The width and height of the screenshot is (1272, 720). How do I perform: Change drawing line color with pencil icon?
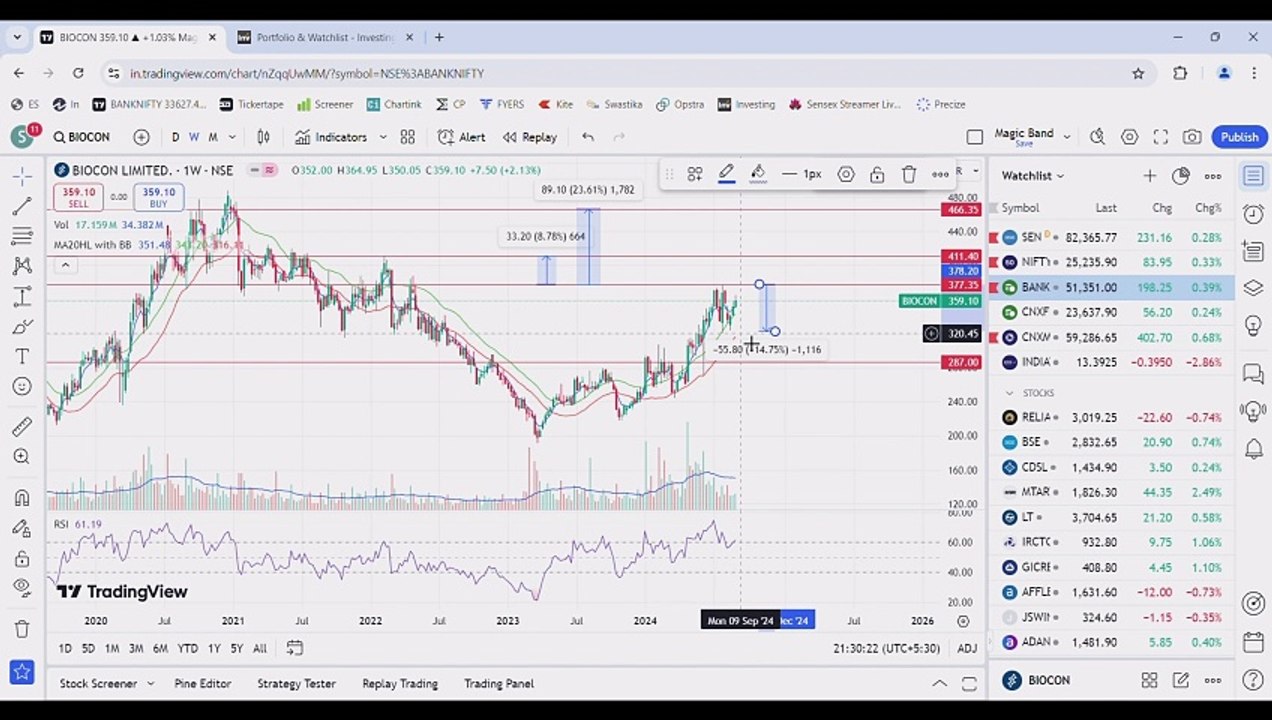[727, 174]
